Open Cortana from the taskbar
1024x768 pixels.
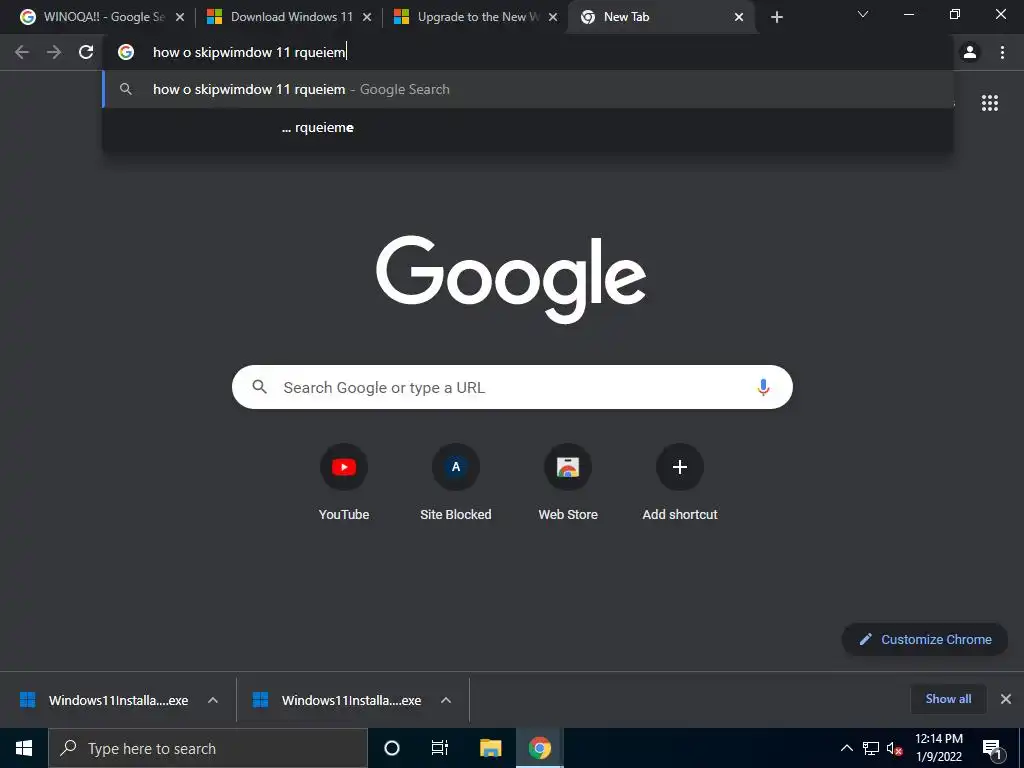point(392,748)
